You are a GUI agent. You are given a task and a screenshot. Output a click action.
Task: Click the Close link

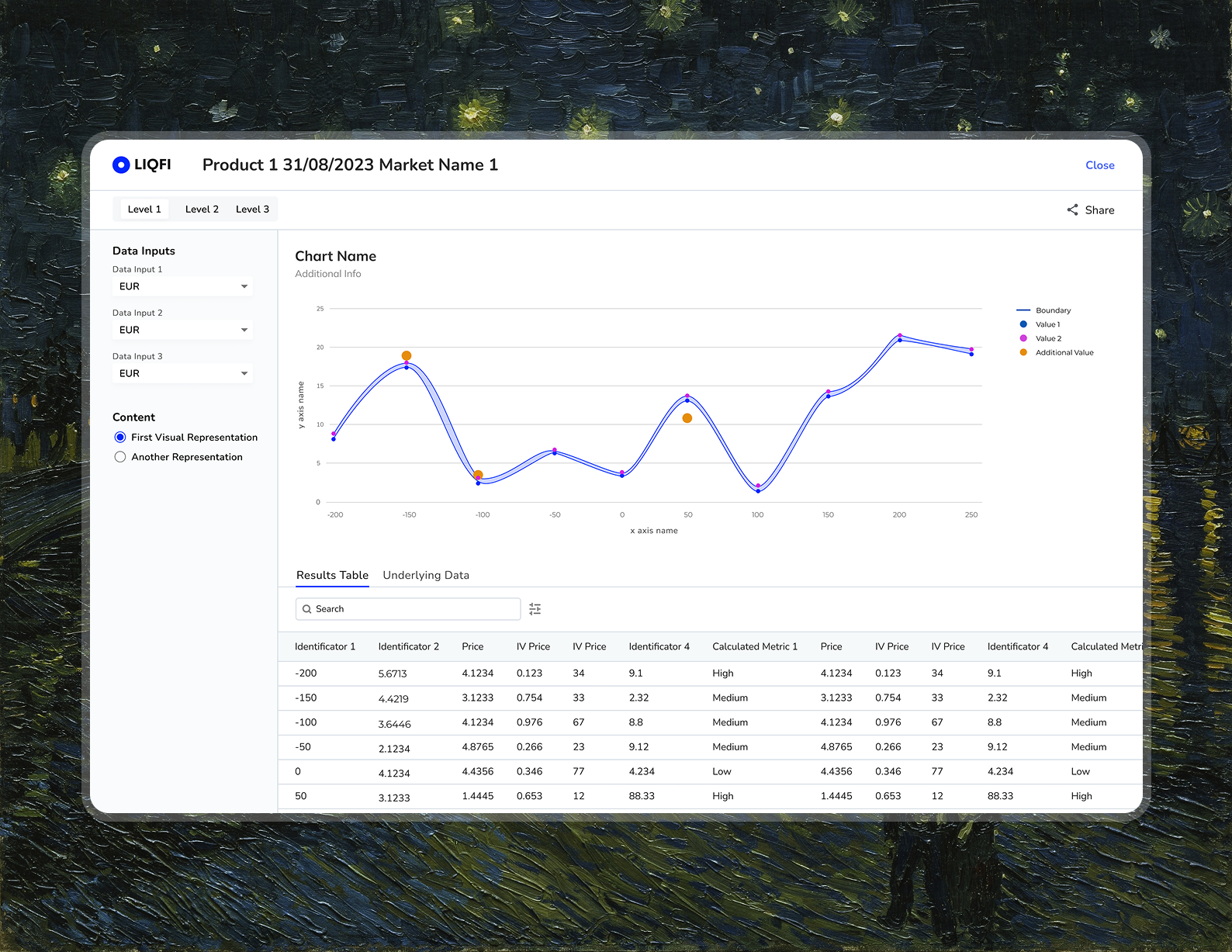click(x=1099, y=165)
